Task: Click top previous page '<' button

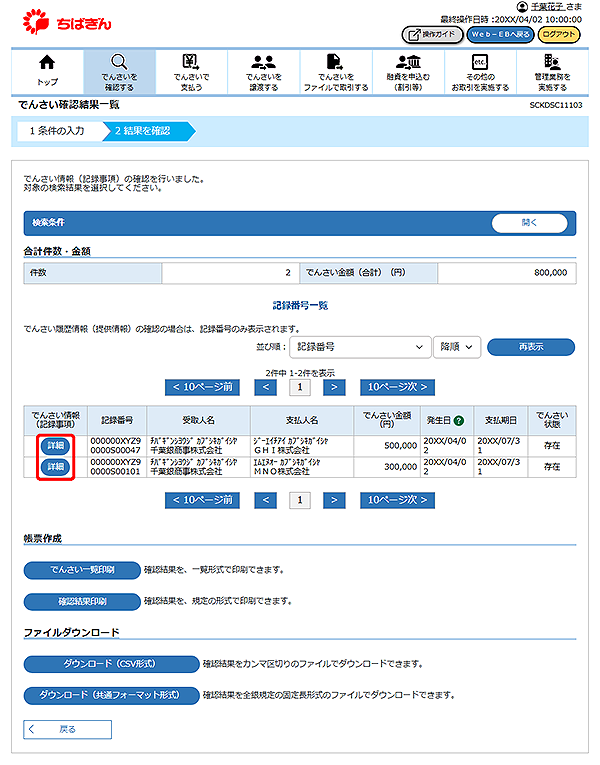Action: point(266,387)
